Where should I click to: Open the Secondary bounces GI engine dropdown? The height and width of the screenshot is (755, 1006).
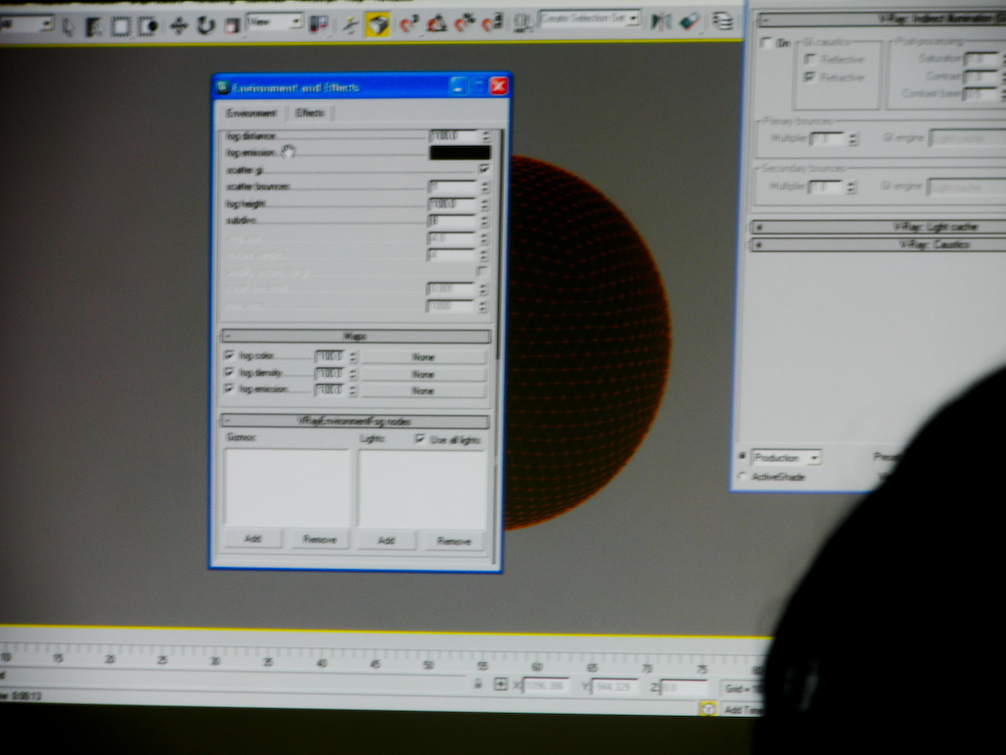click(x=968, y=187)
